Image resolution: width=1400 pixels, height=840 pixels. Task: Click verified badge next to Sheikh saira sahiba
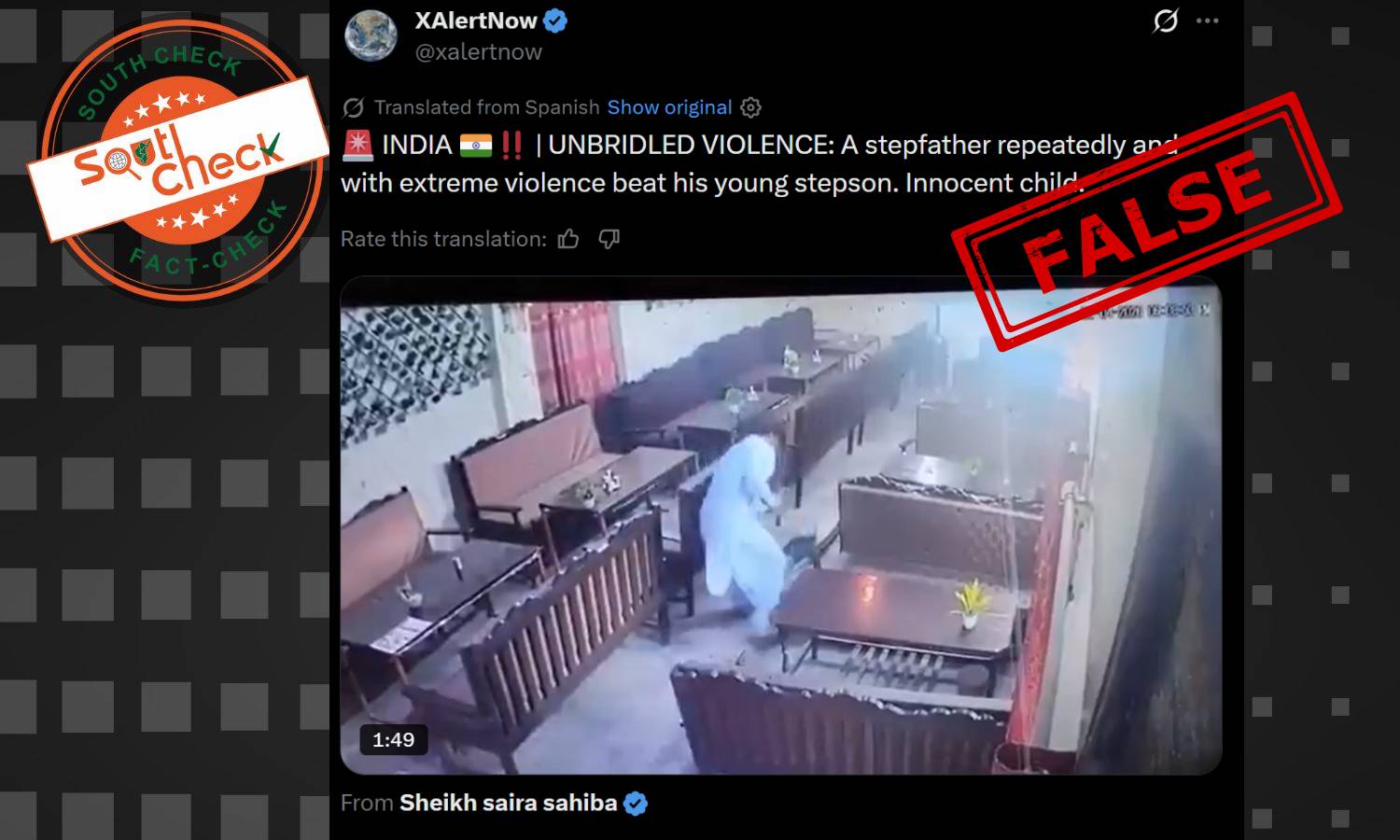(x=636, y=804)
